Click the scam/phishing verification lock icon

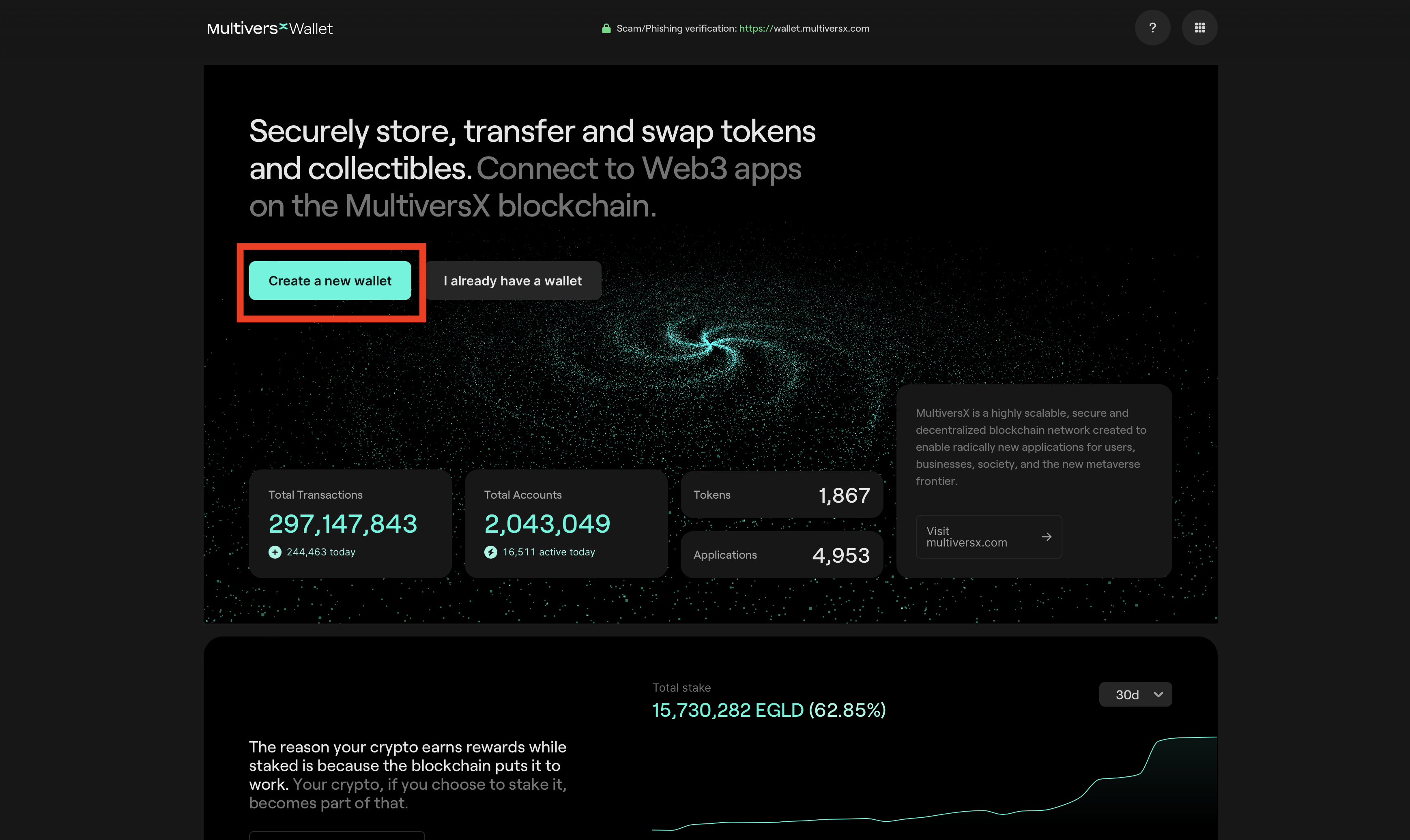tap(605, 27)
